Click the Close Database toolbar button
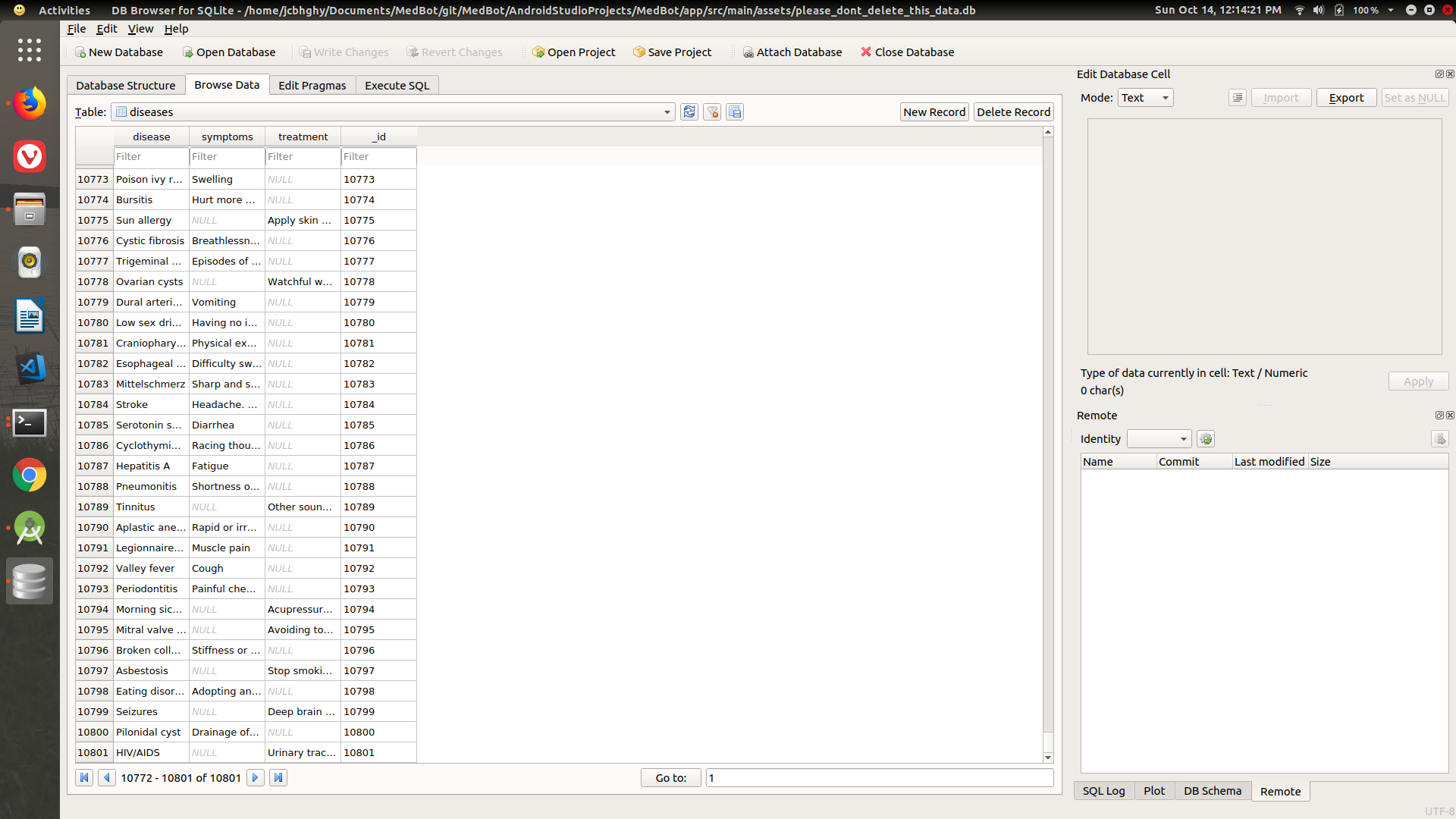1456x819 pixels. tap(907, 52)
